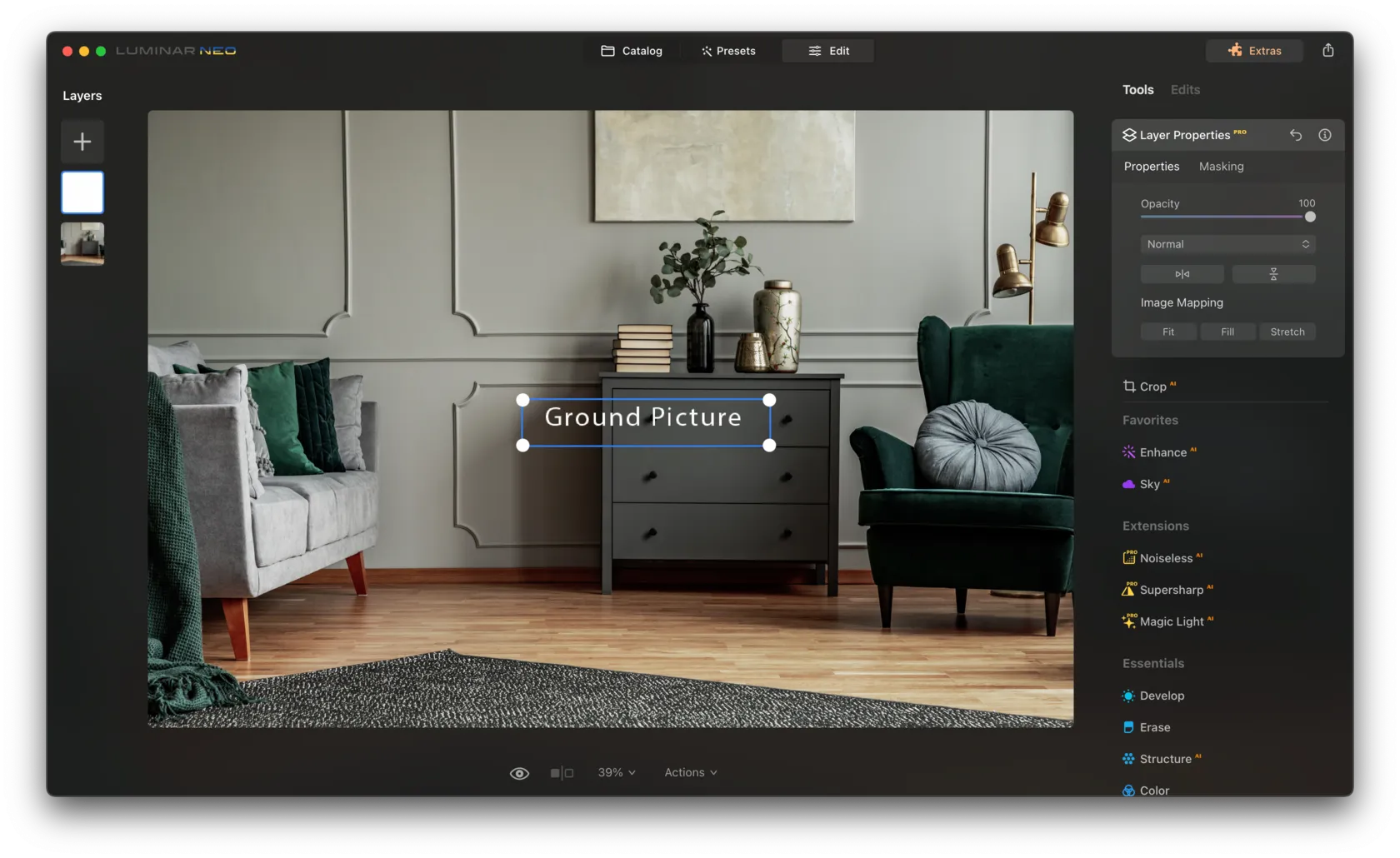Click the Extras button
Image resolution: width=1400 pixels, height=858 pixels.
(1254, 51)
